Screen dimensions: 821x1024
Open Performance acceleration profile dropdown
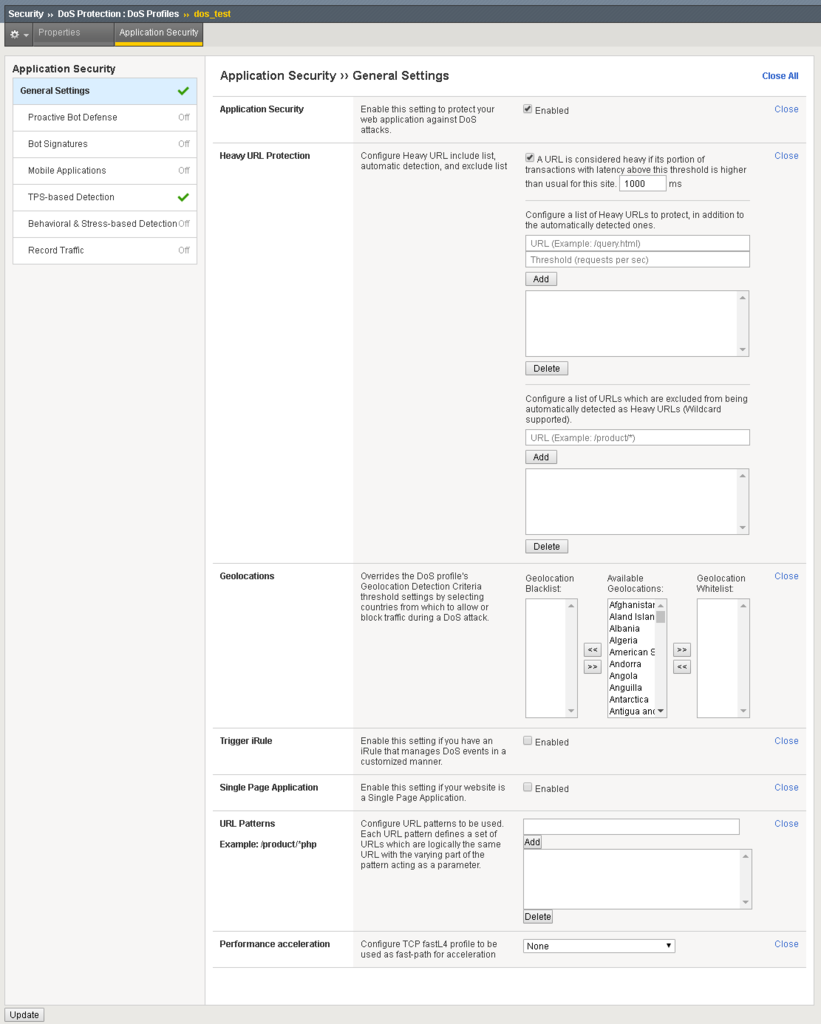[x=599, y=946]
